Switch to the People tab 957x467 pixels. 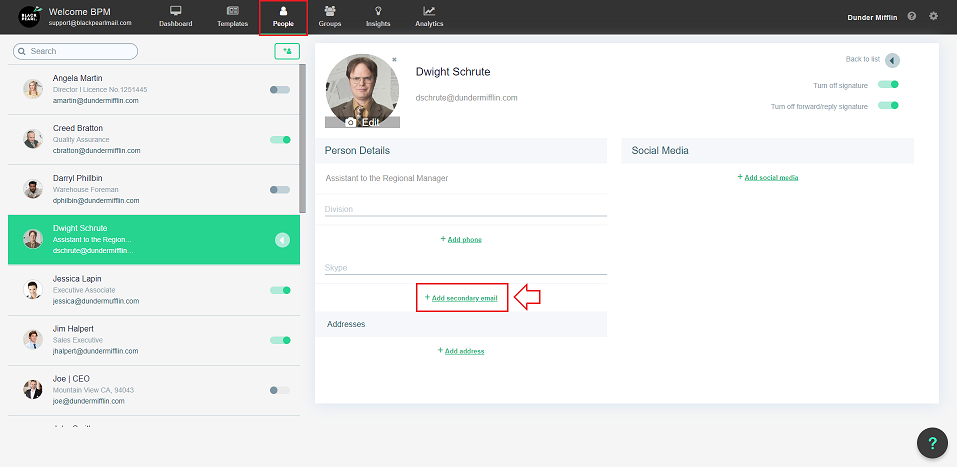(283, 16)
